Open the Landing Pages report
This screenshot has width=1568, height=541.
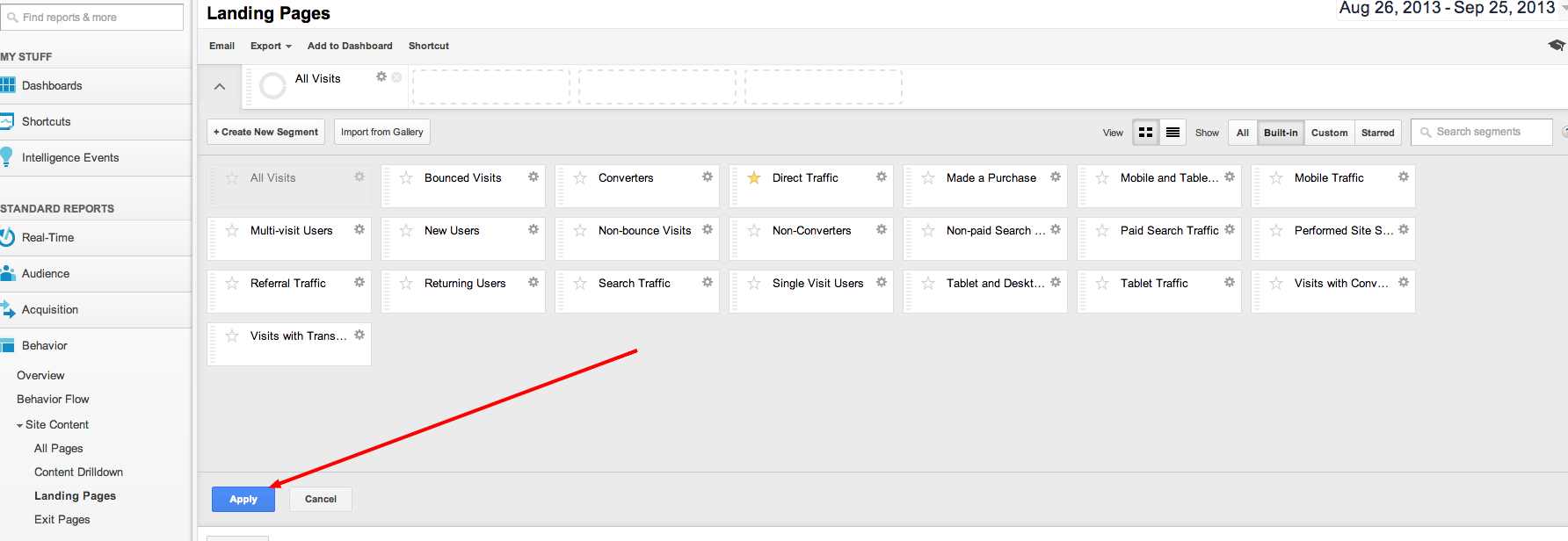click(75, 495)
